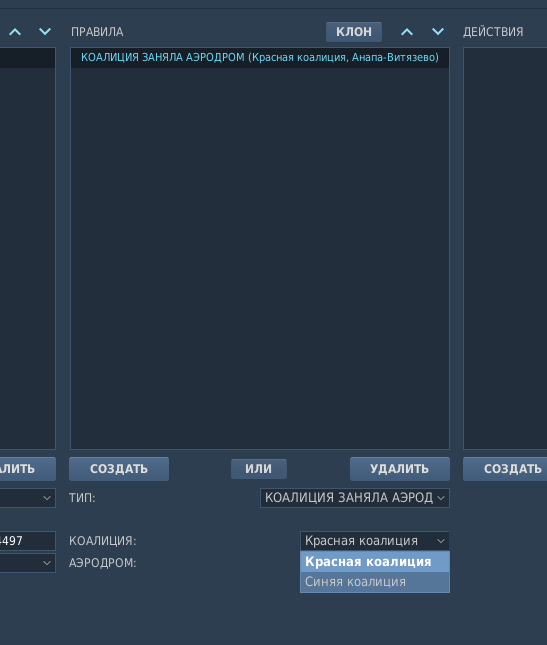Screen dimensions: 547x645
Task: Move rule down with Правила down arrow
Action: click(x=438, y=32)
